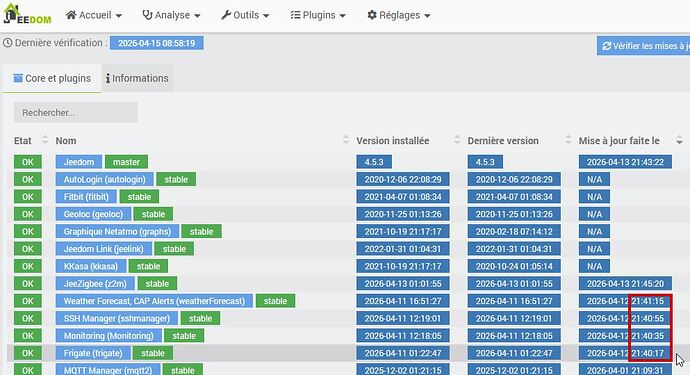Click update date 2026-04-01 21:09:31
The height and width of the screenshot is (375, 690).
point(625,370)
